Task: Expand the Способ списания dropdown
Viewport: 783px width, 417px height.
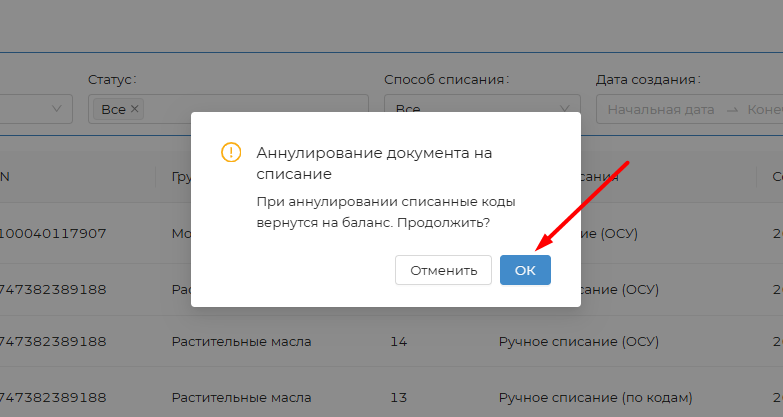Action: pos(480,109)
